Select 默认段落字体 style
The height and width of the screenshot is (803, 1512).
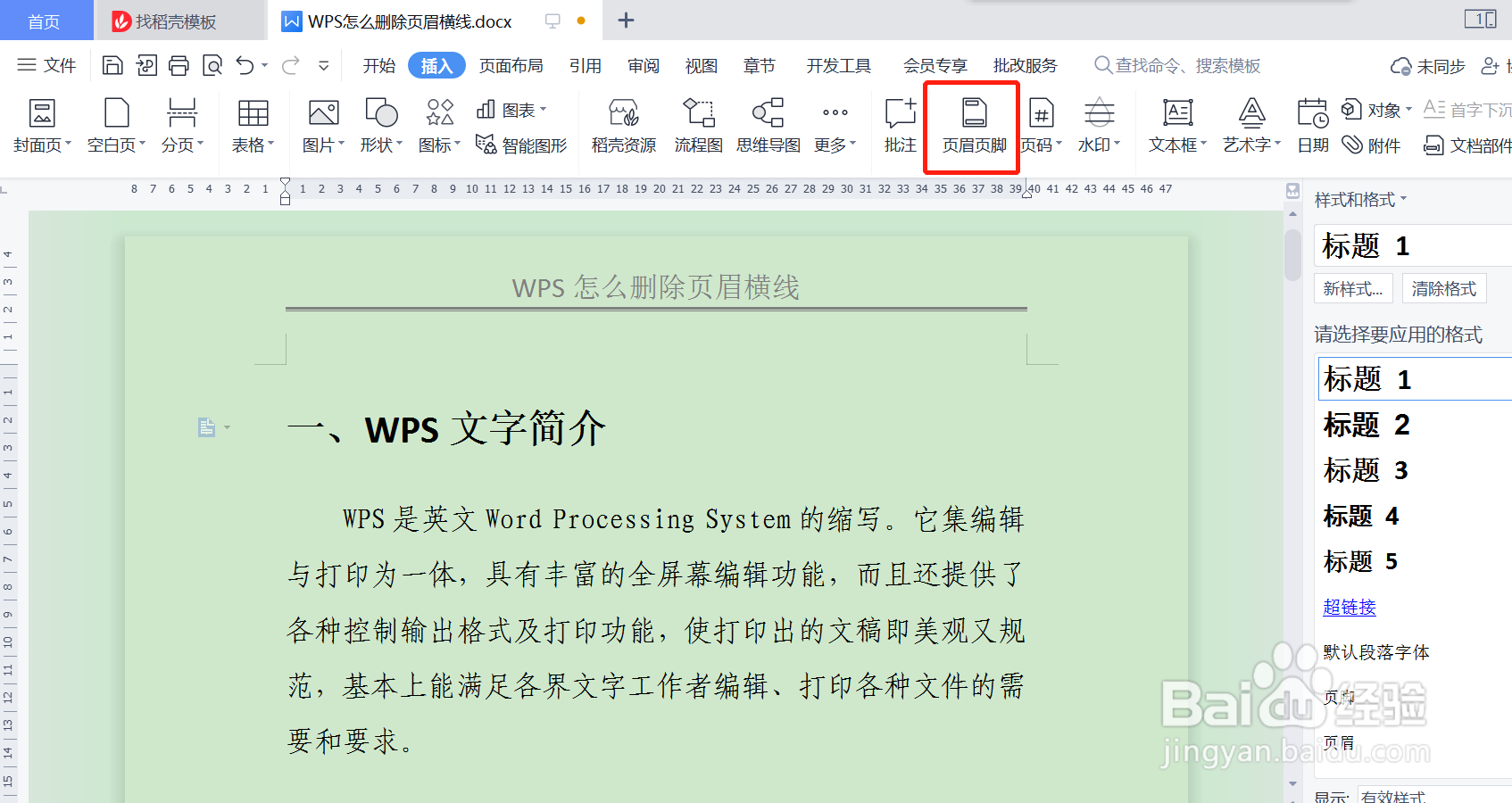coord(1375,652)
